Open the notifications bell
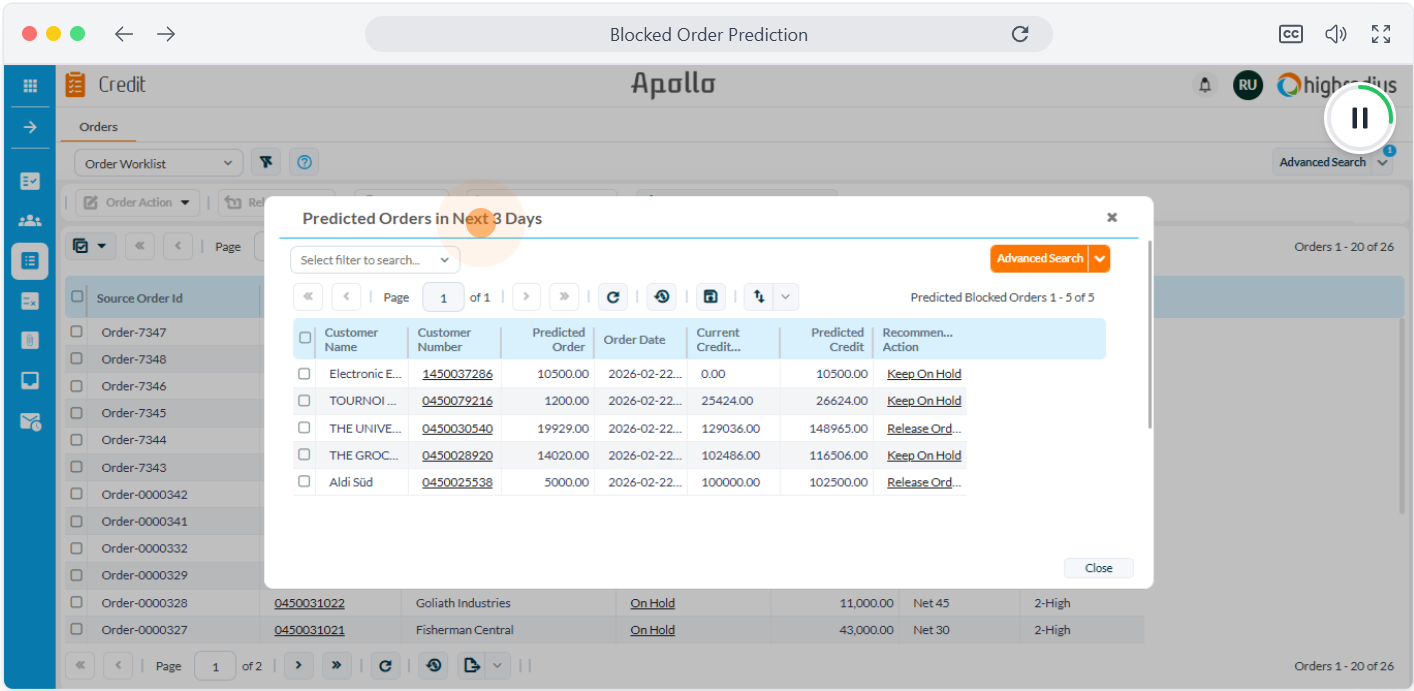1414x691 pixels. [1205, 85]
